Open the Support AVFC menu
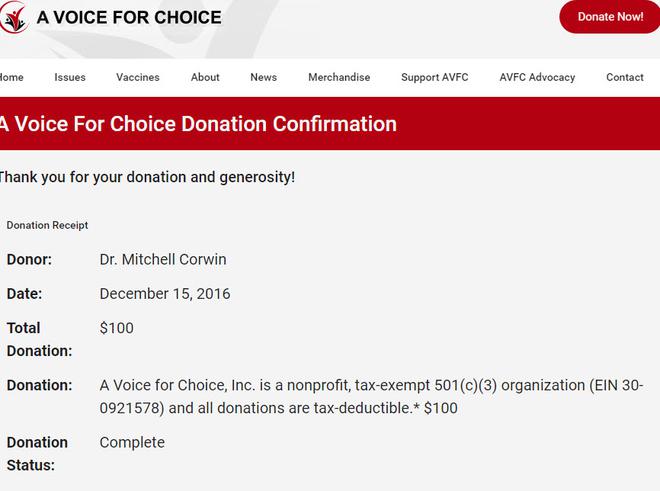Viewport: 660px width, 491px height. click(435, 77)
